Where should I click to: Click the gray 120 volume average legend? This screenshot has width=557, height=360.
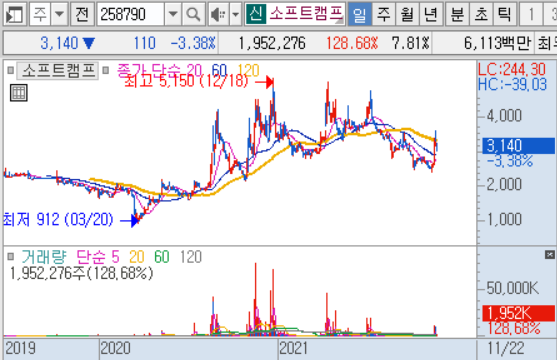(191, 257)
